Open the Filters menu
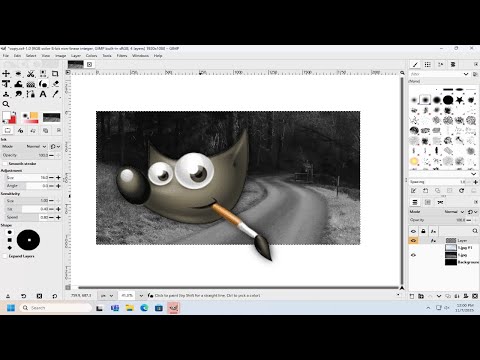This screenshot has height=360, width=480. 122,56
